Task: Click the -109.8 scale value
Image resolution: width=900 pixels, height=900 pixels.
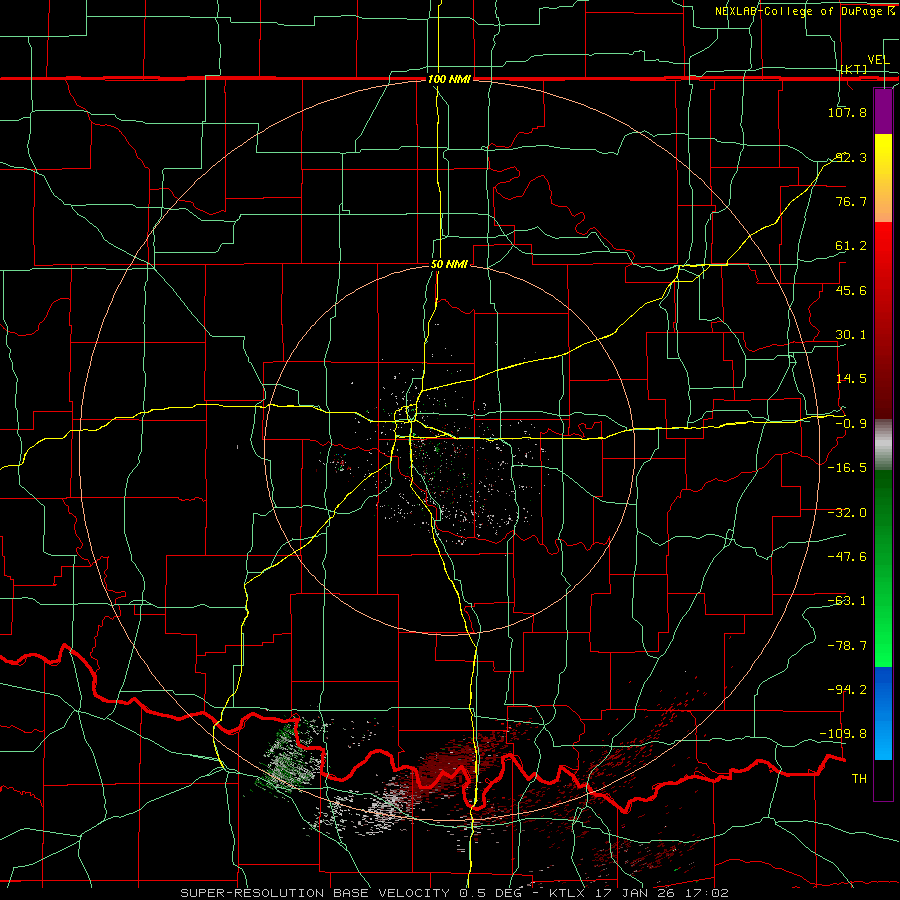Action: click(x=844, y=733)
